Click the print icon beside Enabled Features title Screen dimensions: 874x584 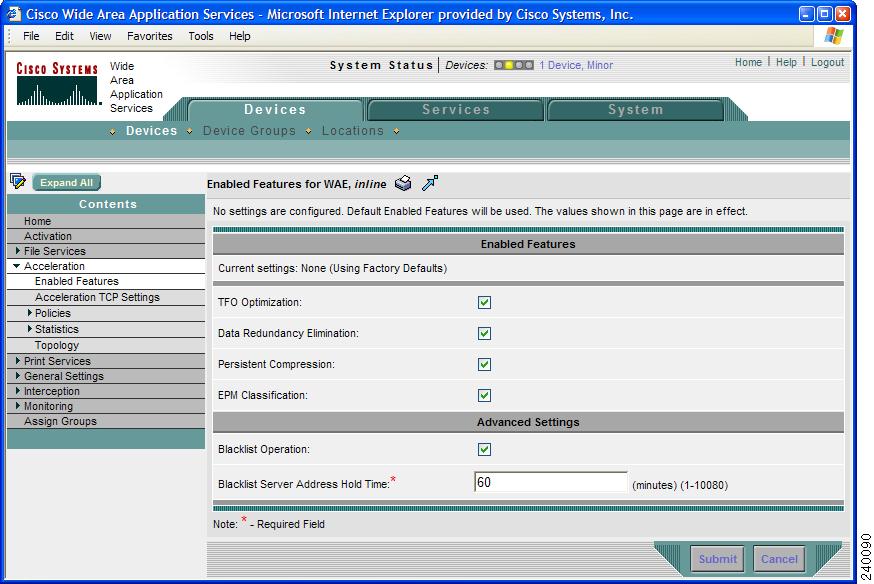point(403,183)
